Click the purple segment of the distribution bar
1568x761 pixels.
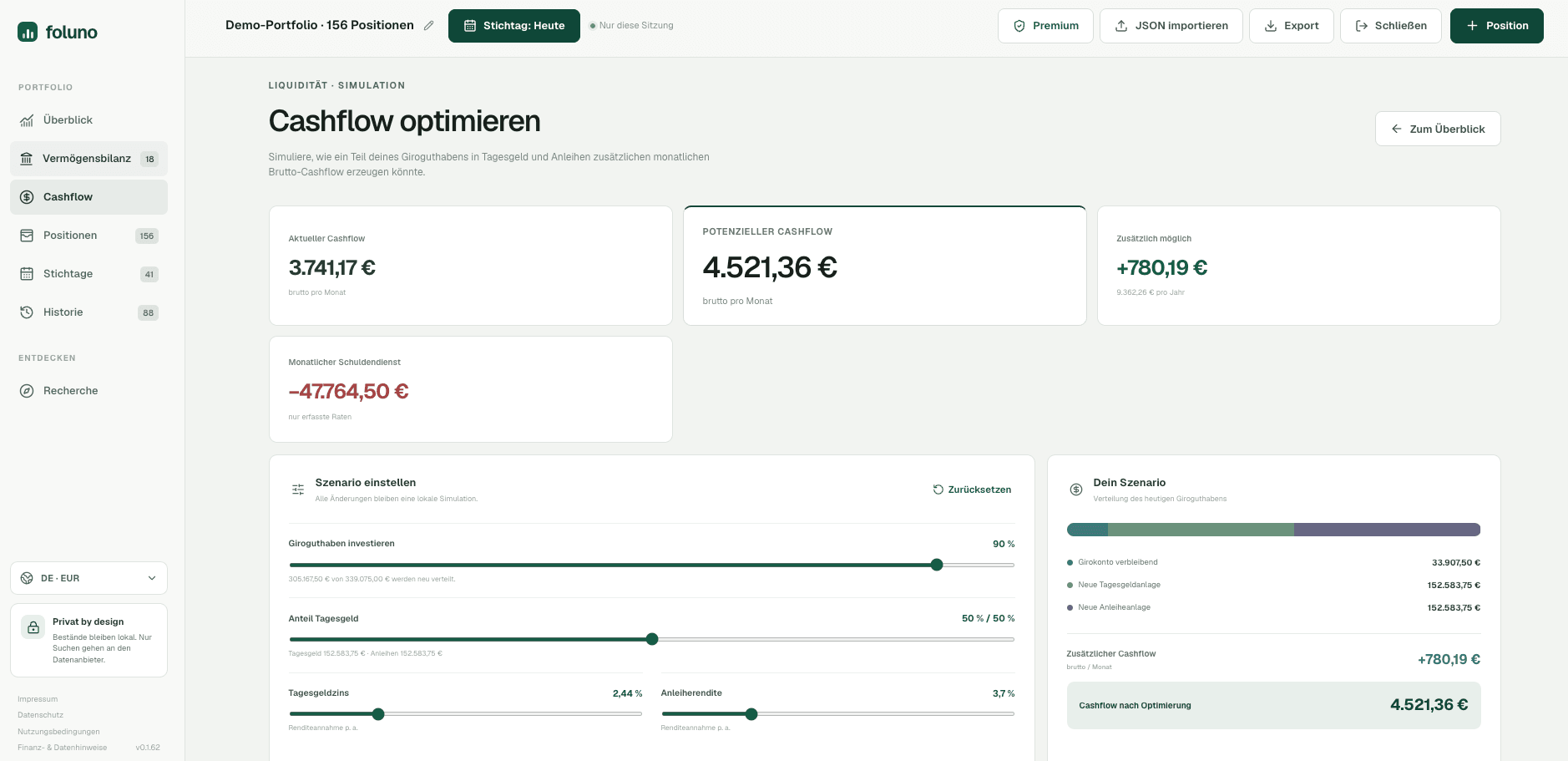(x=1387, y=530)
